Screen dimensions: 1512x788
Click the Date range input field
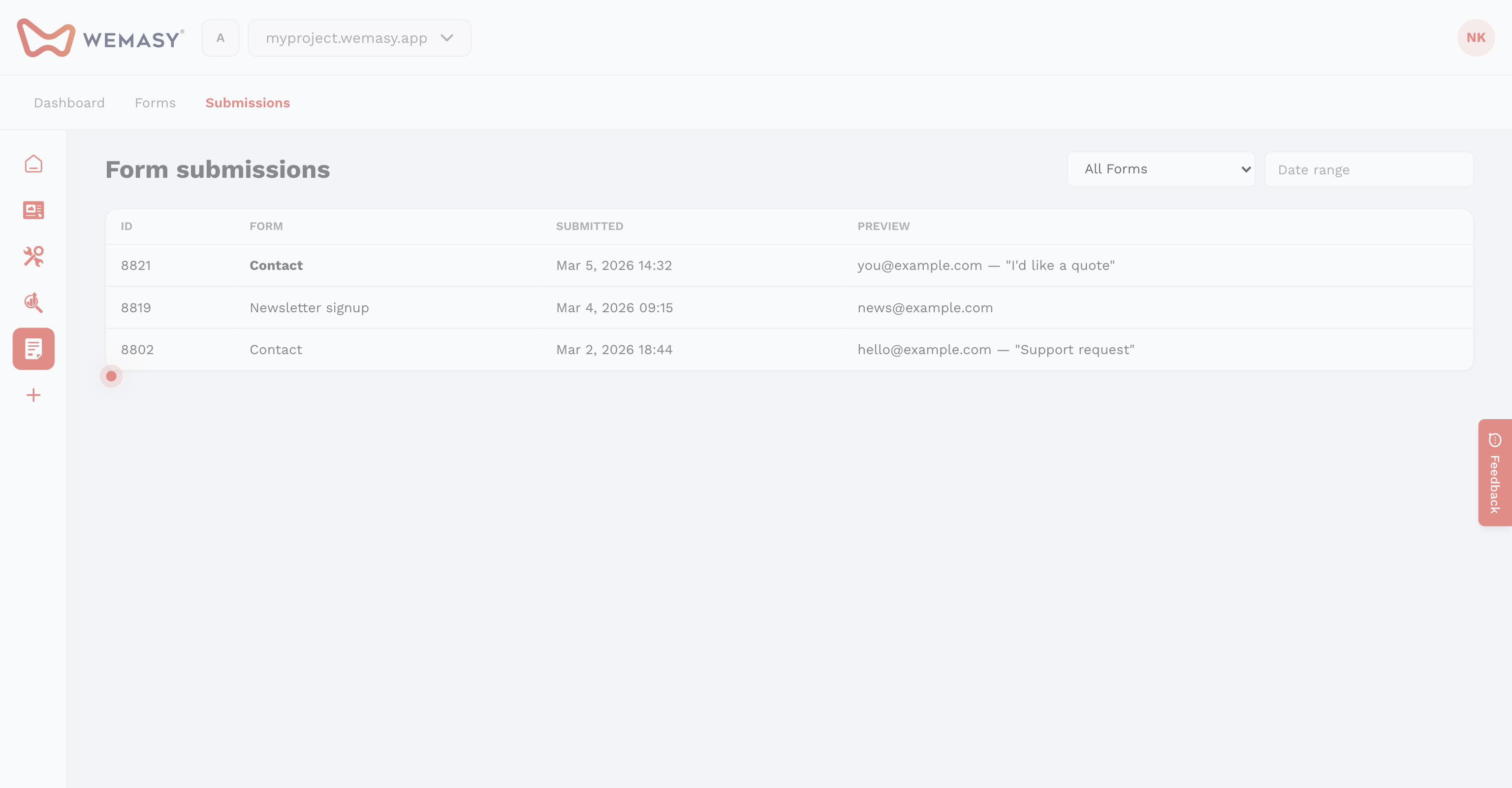(x=1369, y=169)
